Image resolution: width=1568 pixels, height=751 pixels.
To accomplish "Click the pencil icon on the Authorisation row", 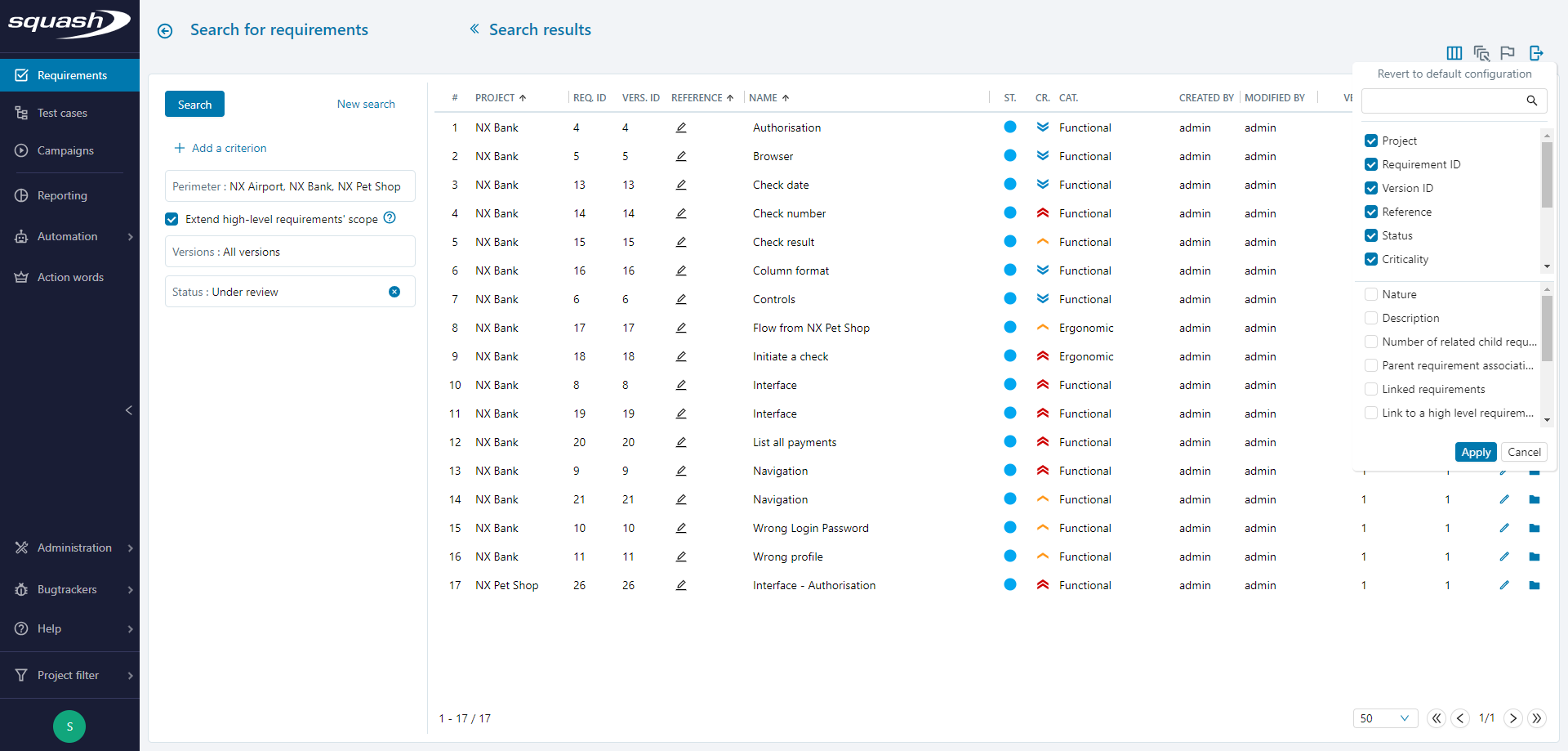I will pyautogui.click(x=681, y=127).
